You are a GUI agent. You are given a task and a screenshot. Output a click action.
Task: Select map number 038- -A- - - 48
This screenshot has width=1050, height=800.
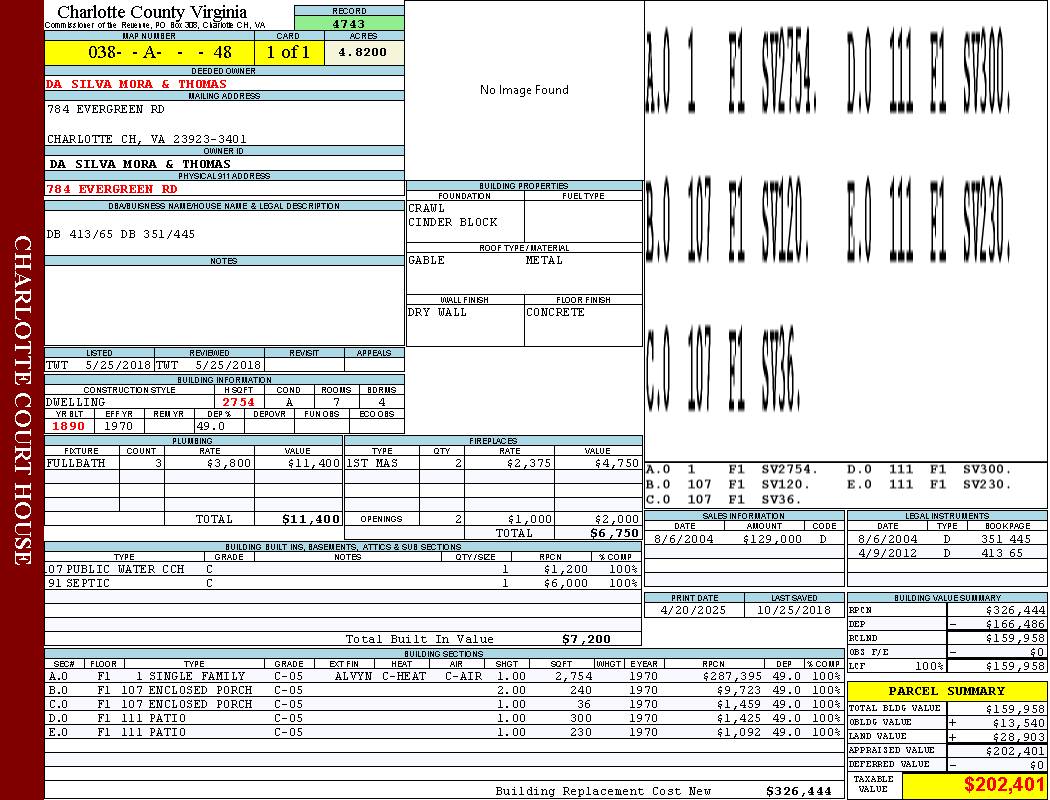click(160, 52)
